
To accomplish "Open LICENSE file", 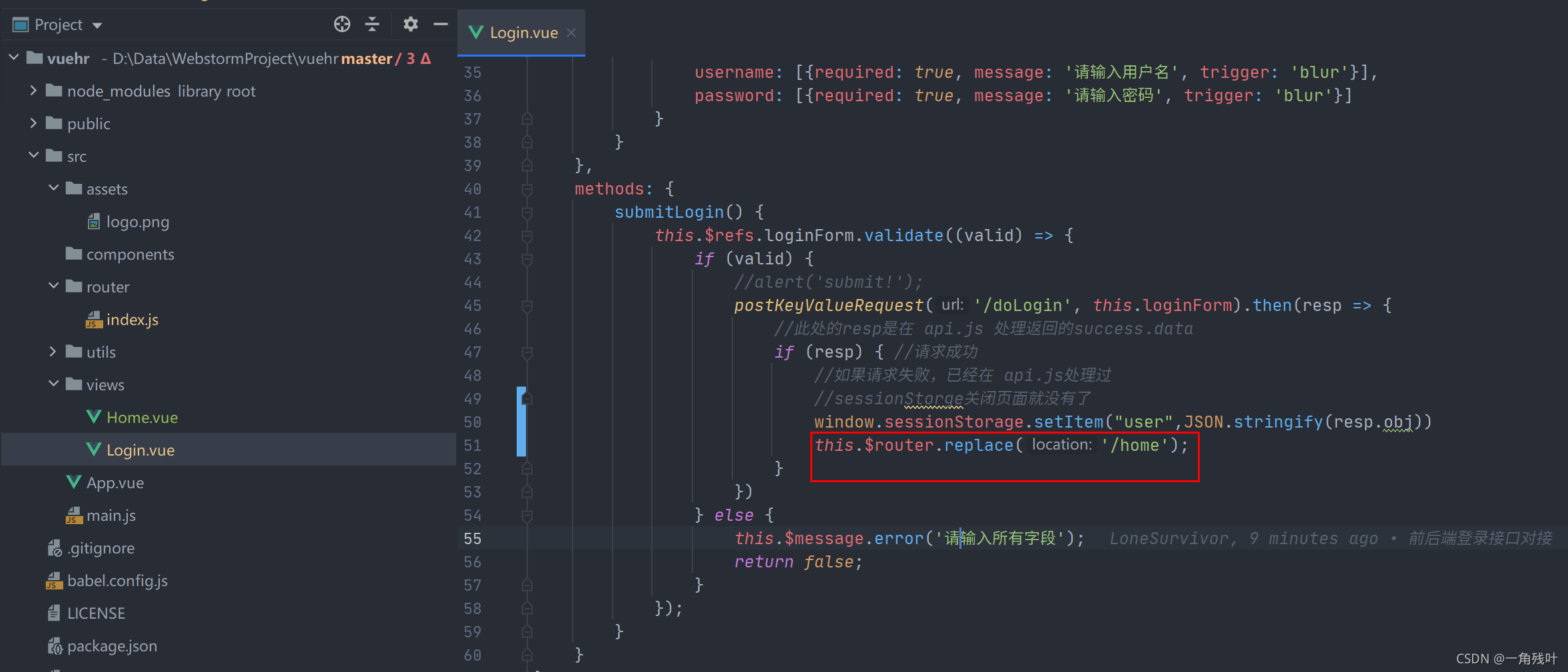I will tap(96, 613).
